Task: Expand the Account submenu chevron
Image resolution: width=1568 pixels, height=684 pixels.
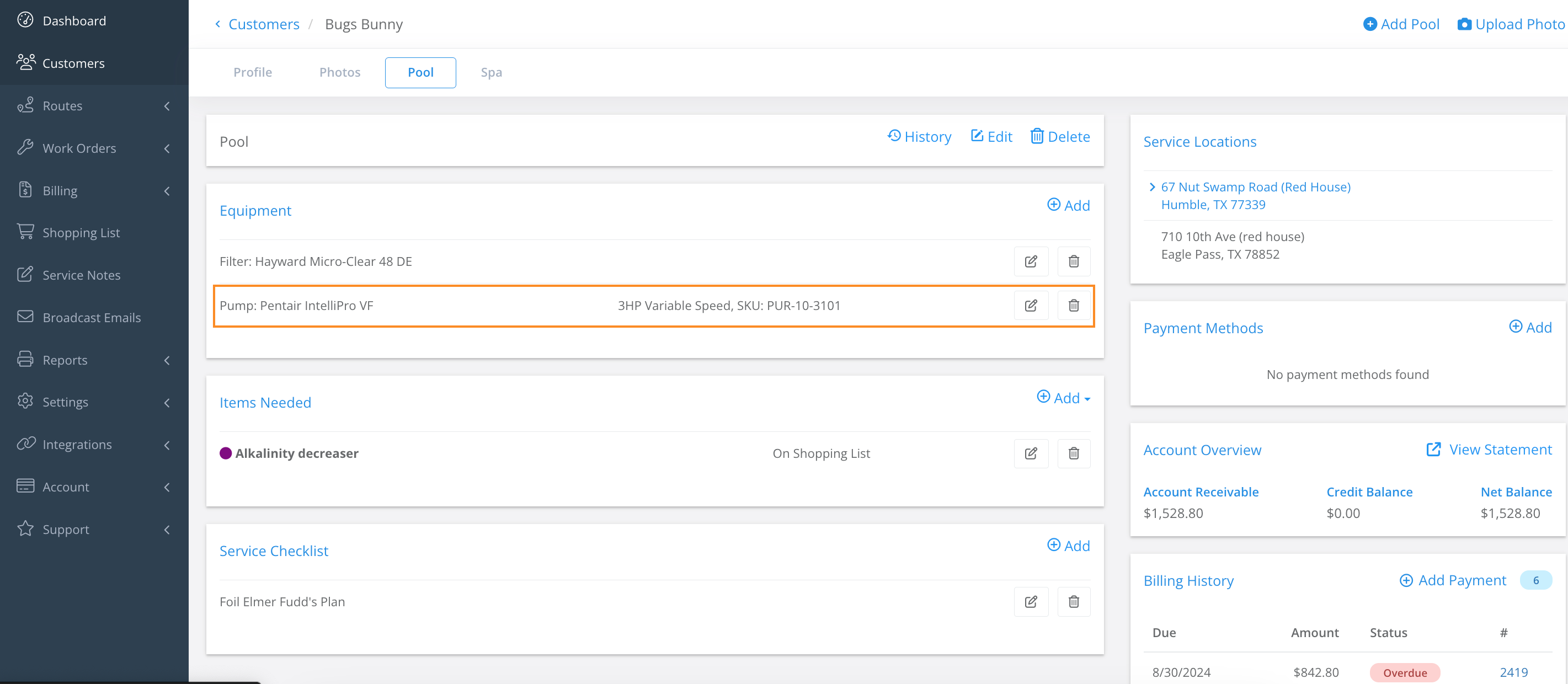Action: 167,487
